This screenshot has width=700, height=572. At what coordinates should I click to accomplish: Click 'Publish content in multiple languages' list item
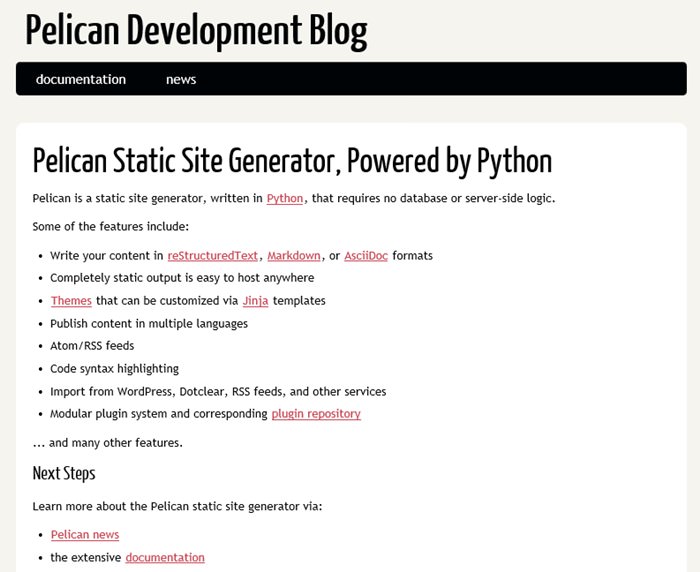[x=149, y=324]
